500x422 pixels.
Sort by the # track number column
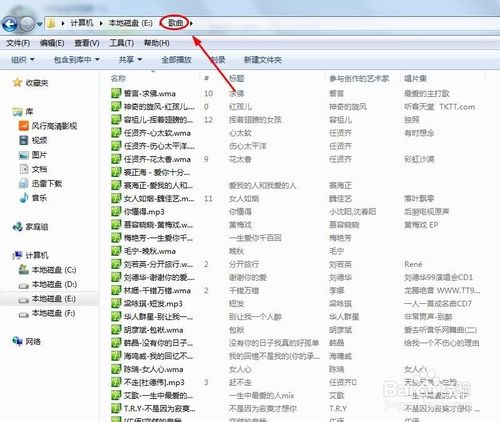click(206, 78)
